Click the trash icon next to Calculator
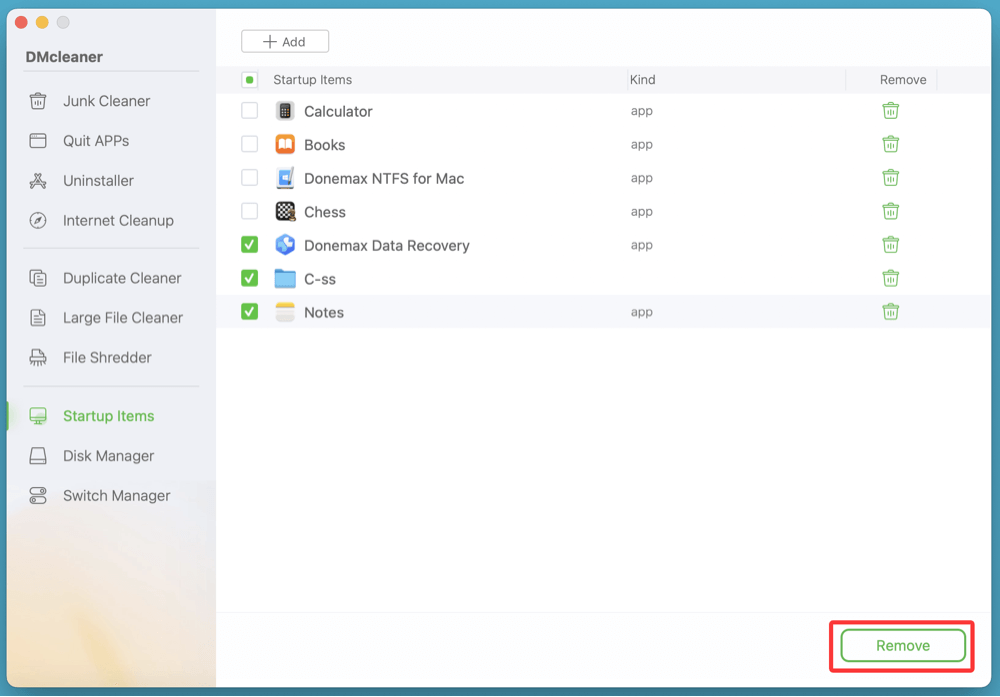Image resolution: width=1000 pixels, height=697 pixels. click(890, 110)
